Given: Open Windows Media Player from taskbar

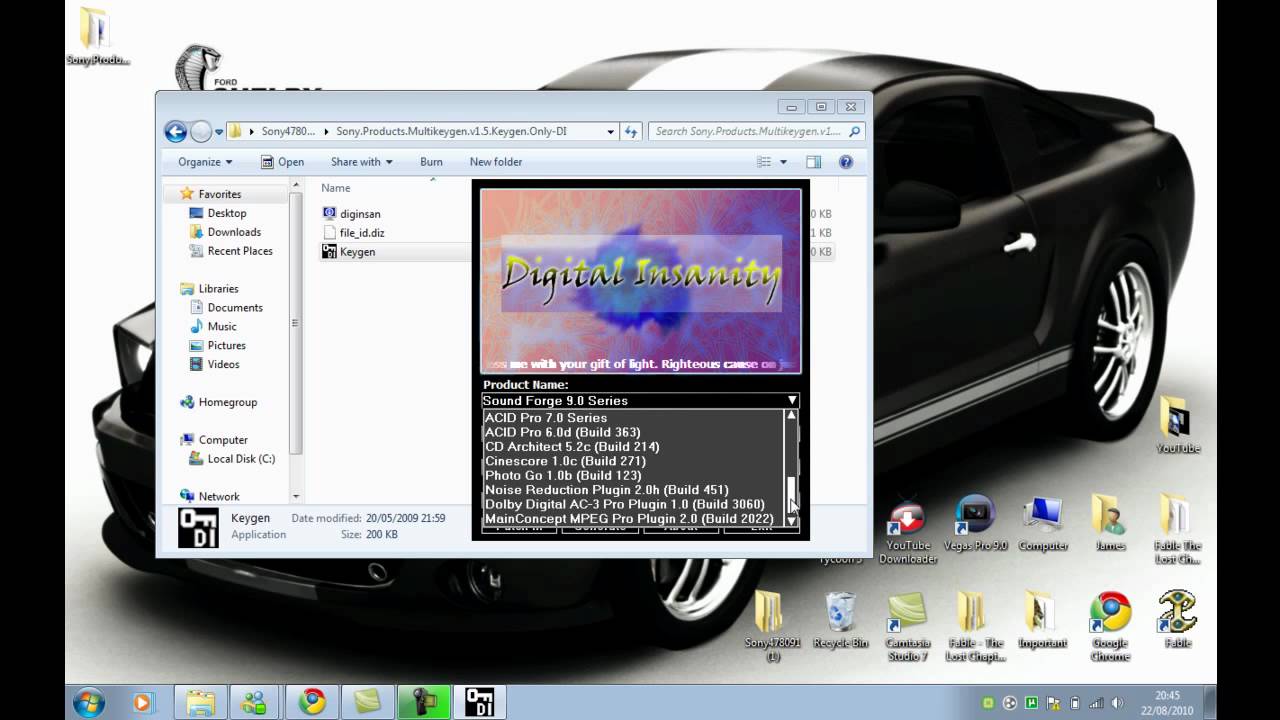Looking at the screenshot, I should pos(142,702).
